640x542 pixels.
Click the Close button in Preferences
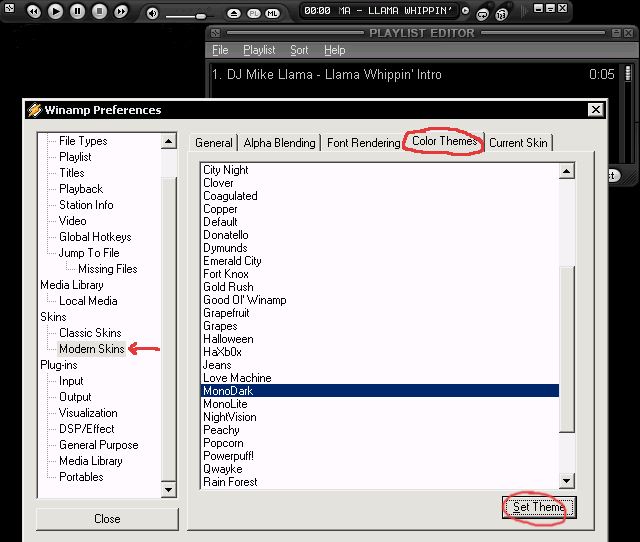[x=107, y=519]
